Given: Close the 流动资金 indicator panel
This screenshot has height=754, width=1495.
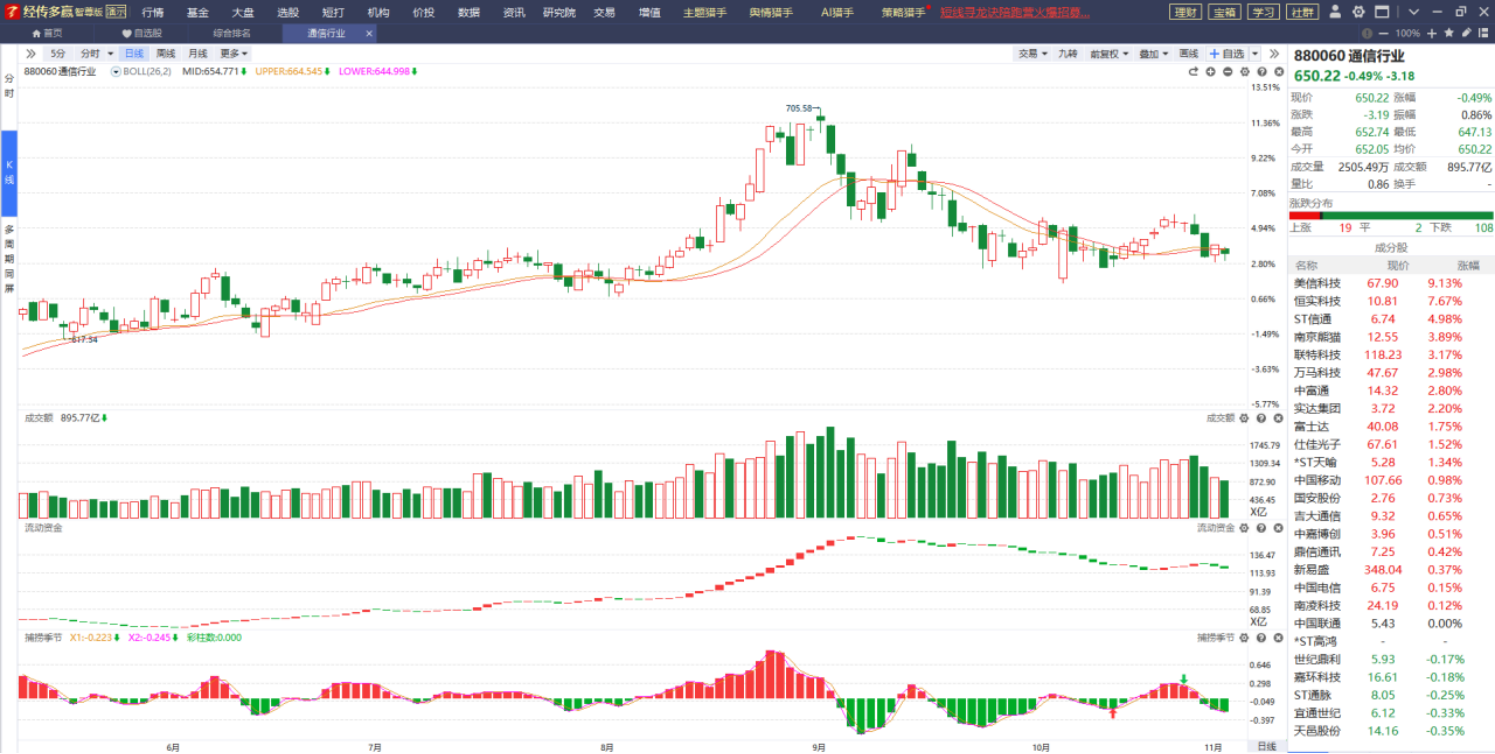Looking at the screenshot, I should point(1277,527).
